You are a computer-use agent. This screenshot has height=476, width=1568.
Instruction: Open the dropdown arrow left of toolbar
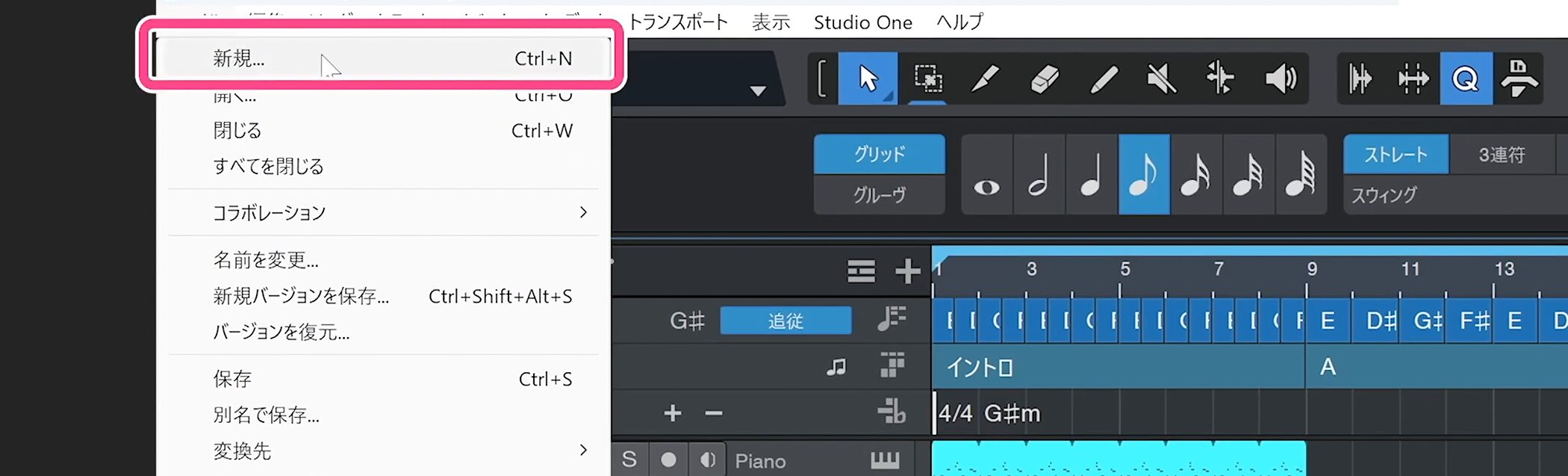758,91
